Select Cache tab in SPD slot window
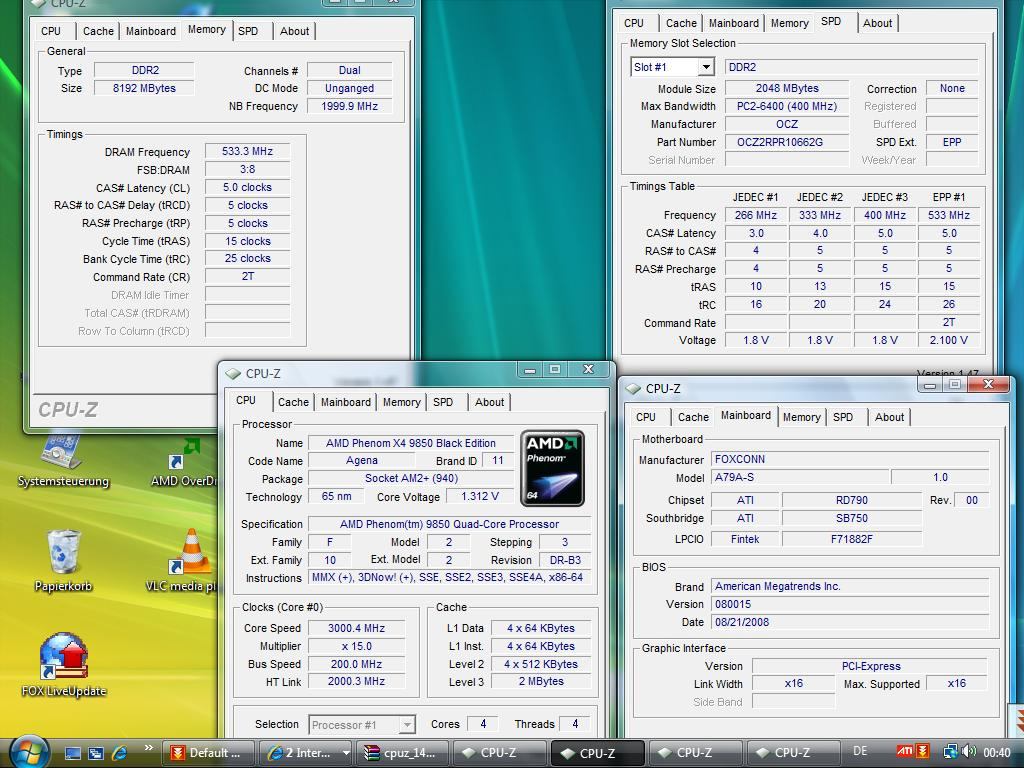 (x=681, y=23)
